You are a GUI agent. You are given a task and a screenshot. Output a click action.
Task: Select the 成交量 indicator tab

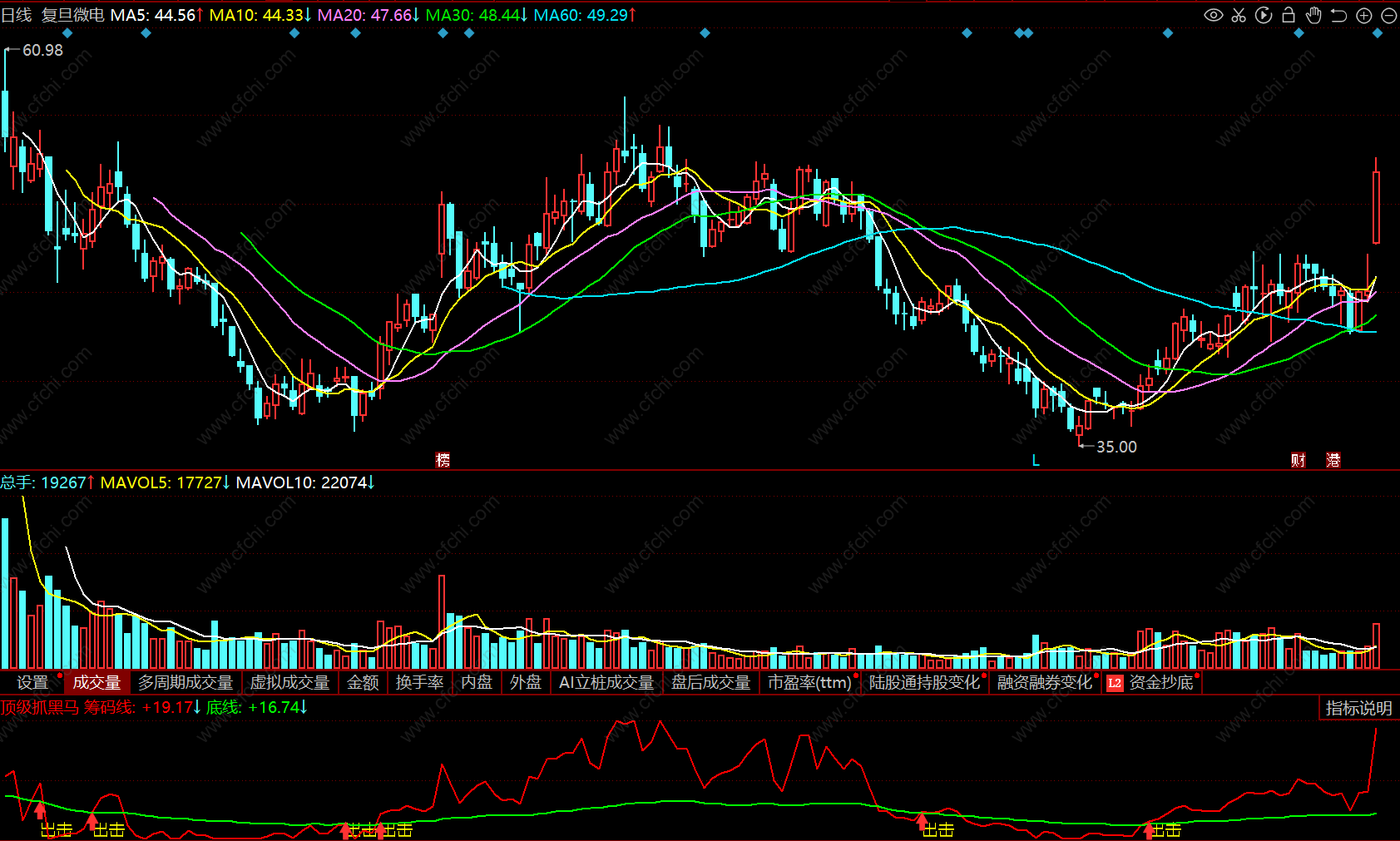96,683
